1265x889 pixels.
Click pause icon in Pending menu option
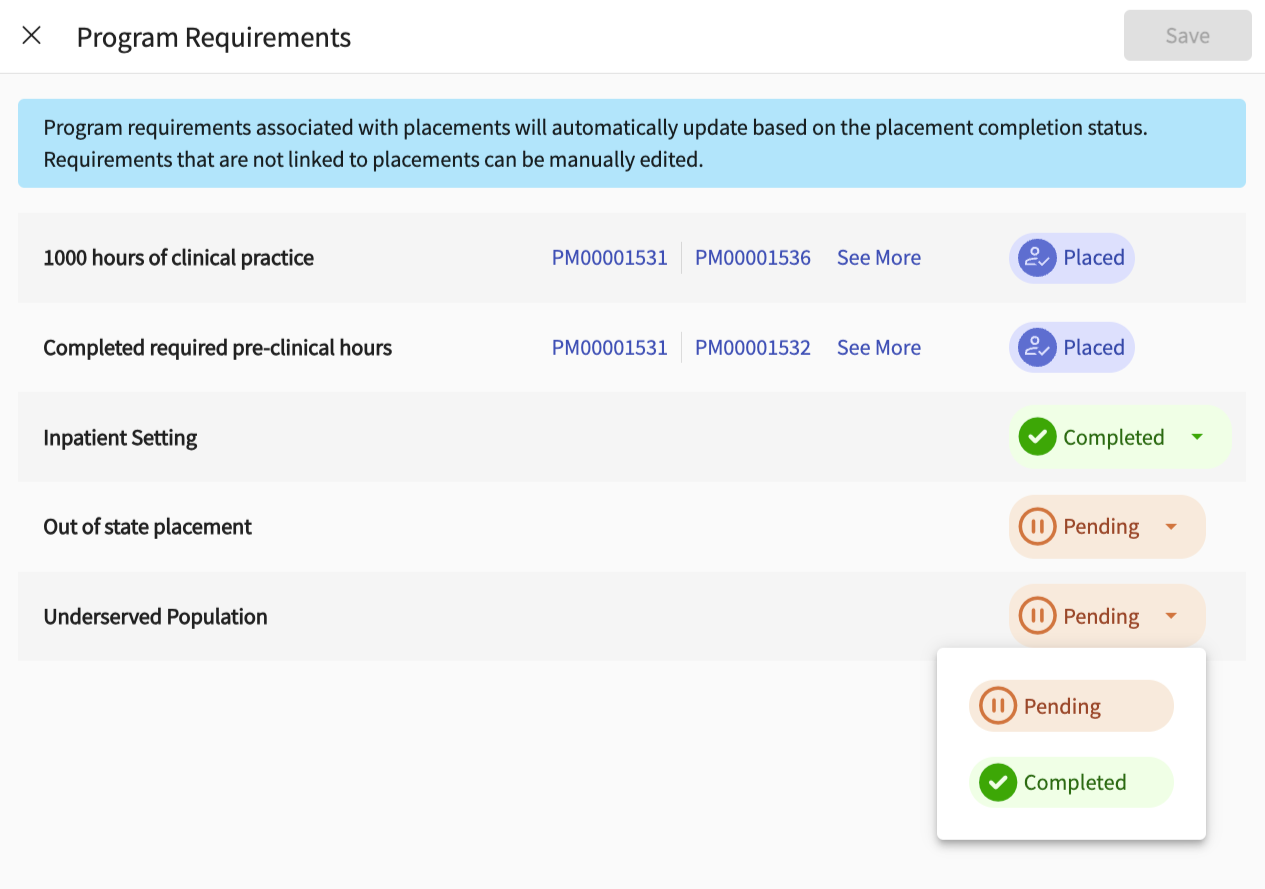[997, 706]
